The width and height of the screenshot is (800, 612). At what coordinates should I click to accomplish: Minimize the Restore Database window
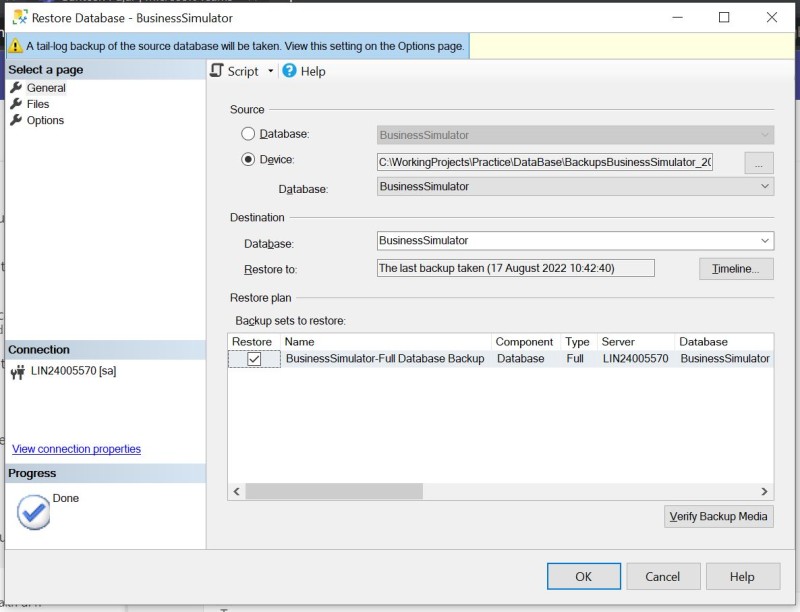[678, 17]
